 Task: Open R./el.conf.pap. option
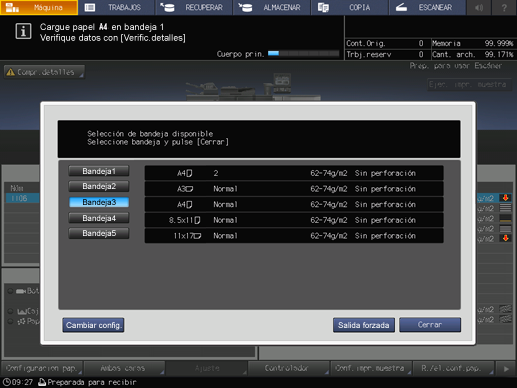point(453,368)
